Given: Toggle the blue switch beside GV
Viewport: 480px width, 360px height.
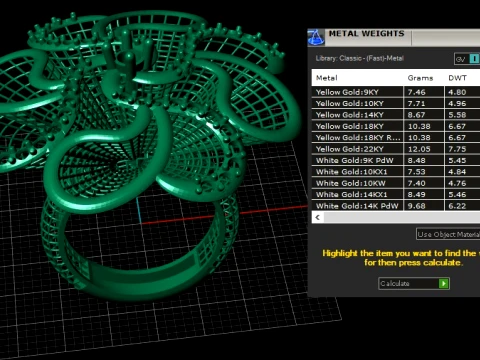Looking at the screenshot, I should [474, 59].
